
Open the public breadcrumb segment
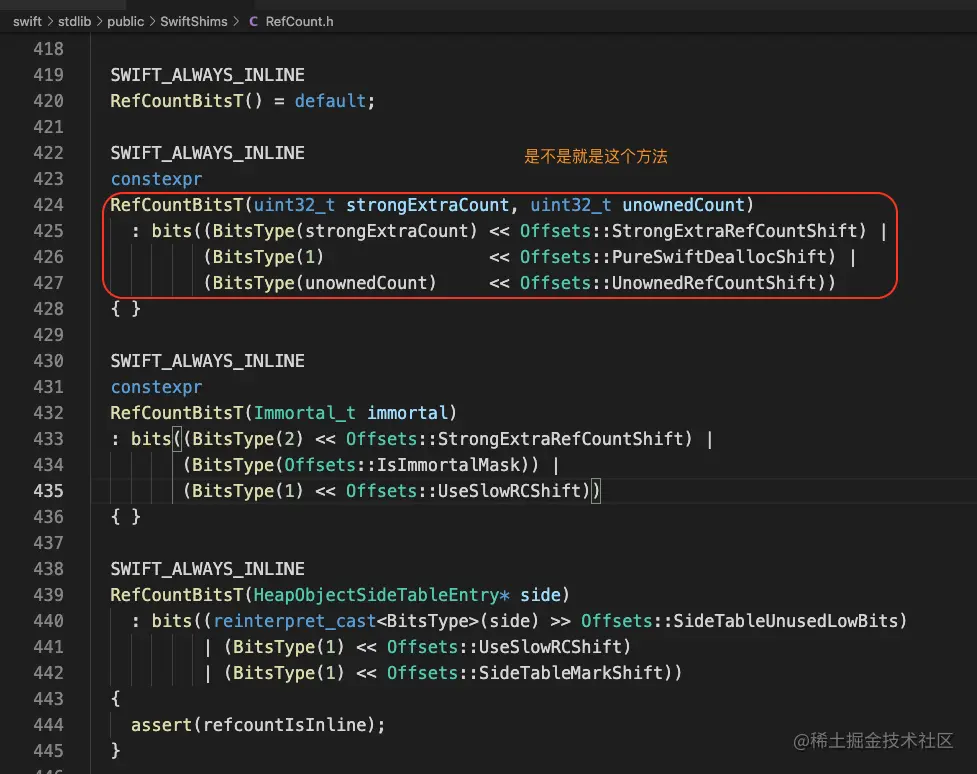tap(125, 21)
